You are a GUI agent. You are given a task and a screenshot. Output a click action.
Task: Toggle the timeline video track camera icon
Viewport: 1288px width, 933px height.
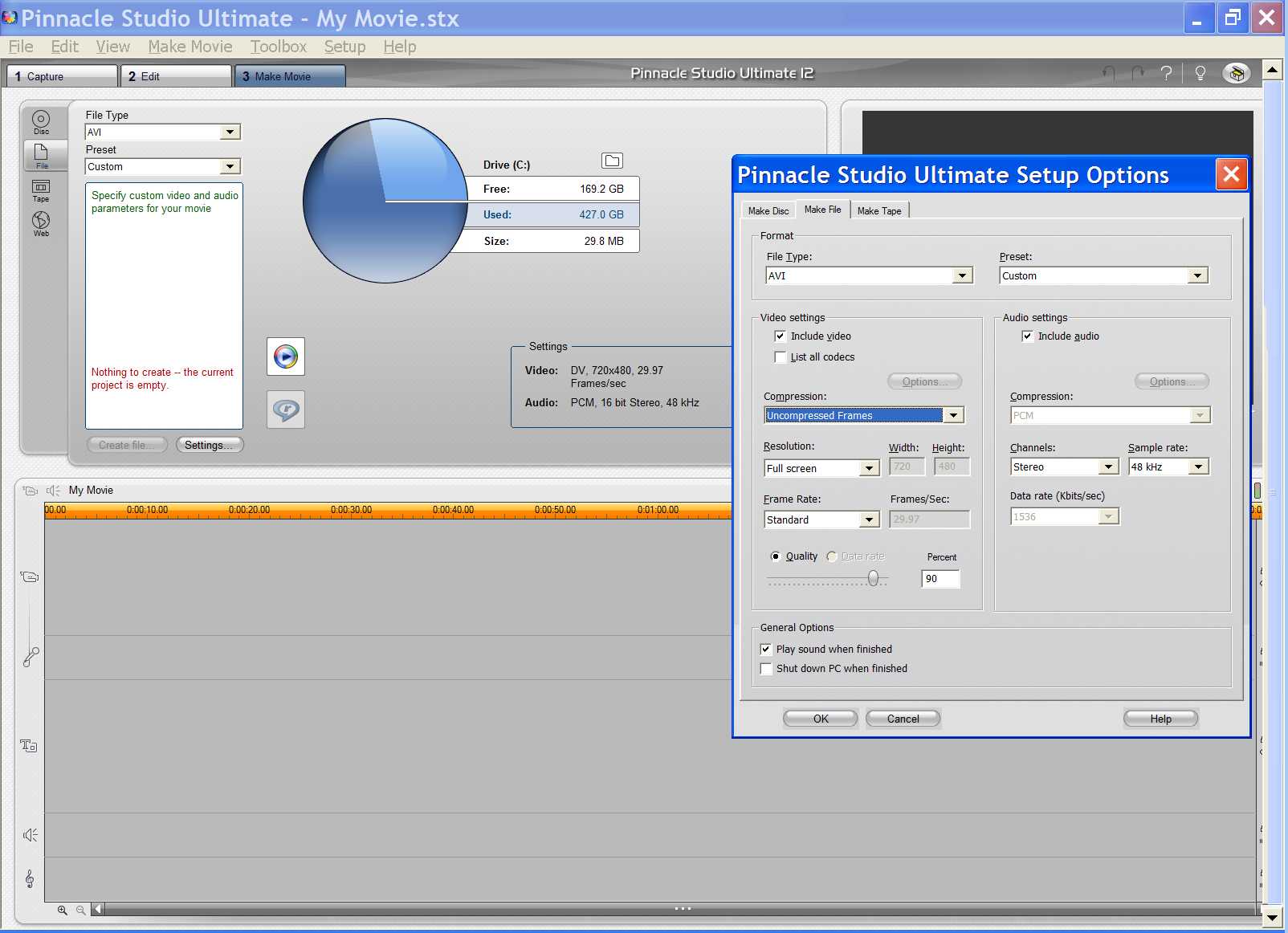click(x=30, y=491)
